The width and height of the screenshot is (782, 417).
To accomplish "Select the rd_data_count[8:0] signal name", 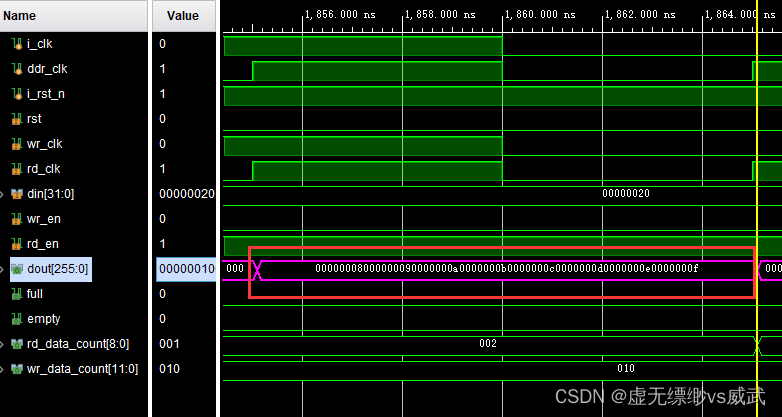I will (x=78, y=344).
